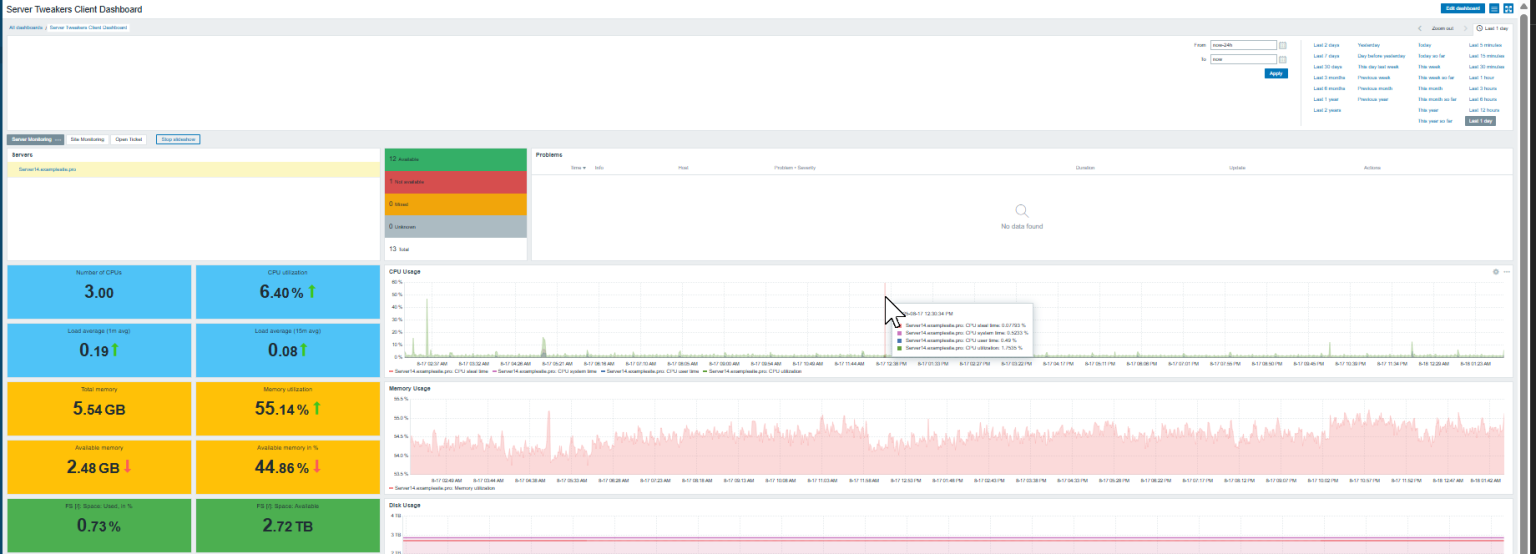
Task: Open Server Monitoring page options ellipsis
Action: point(59,139)
